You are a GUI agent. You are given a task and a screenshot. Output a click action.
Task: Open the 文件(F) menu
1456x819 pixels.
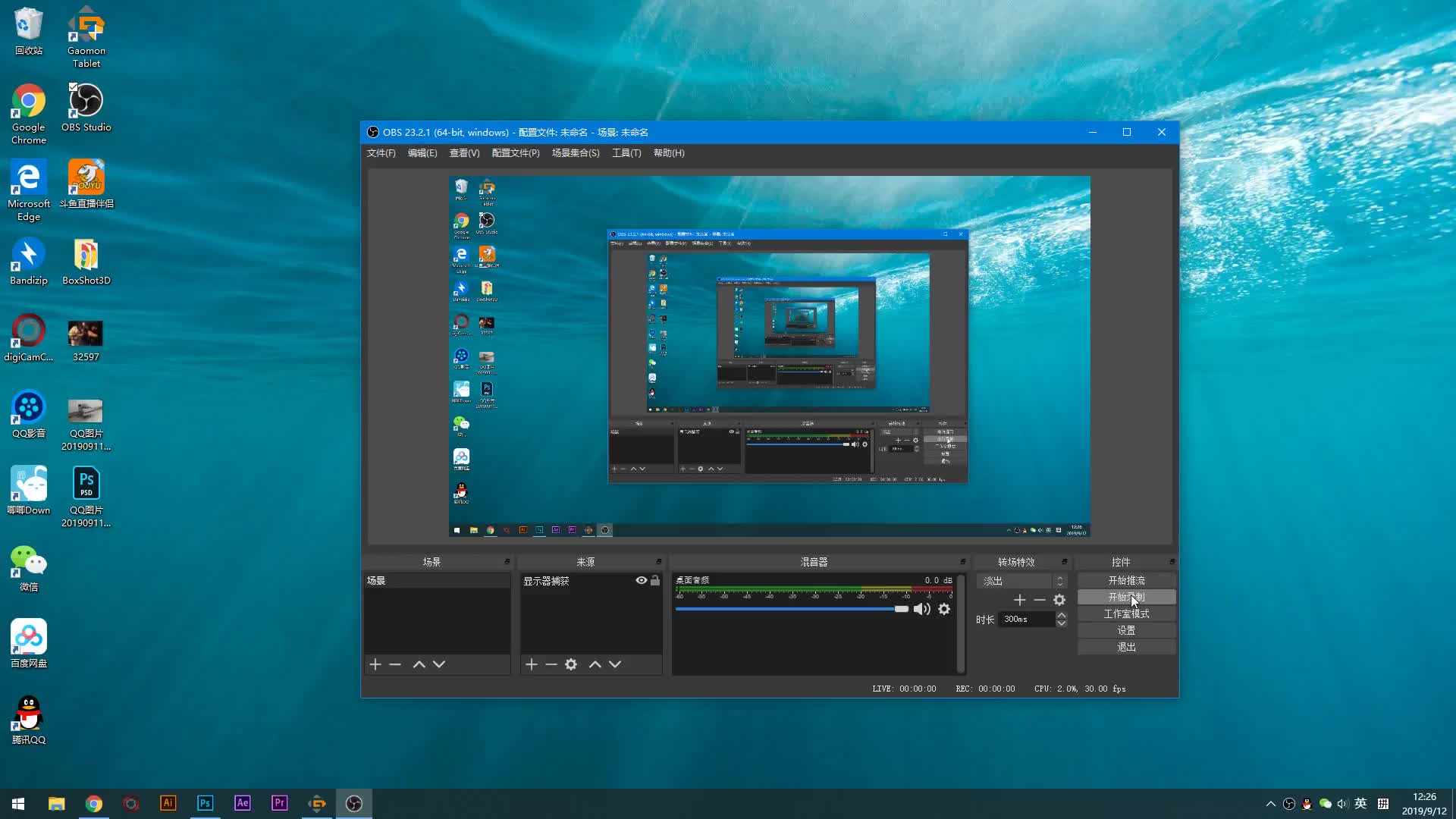tap(381, 153)
